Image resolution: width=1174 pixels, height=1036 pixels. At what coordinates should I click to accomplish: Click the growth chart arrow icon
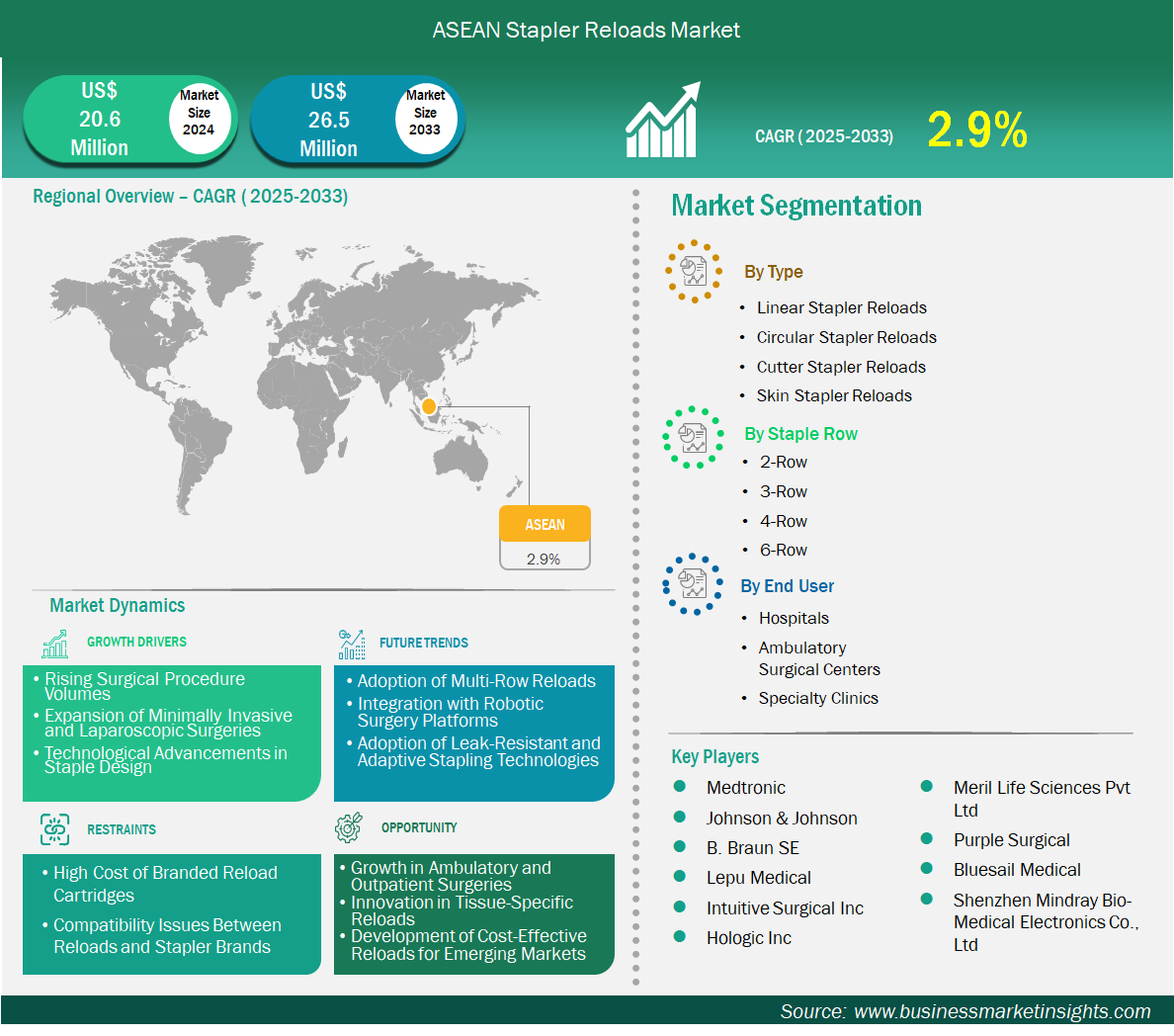pyautogui.click(x=662, y=121)
